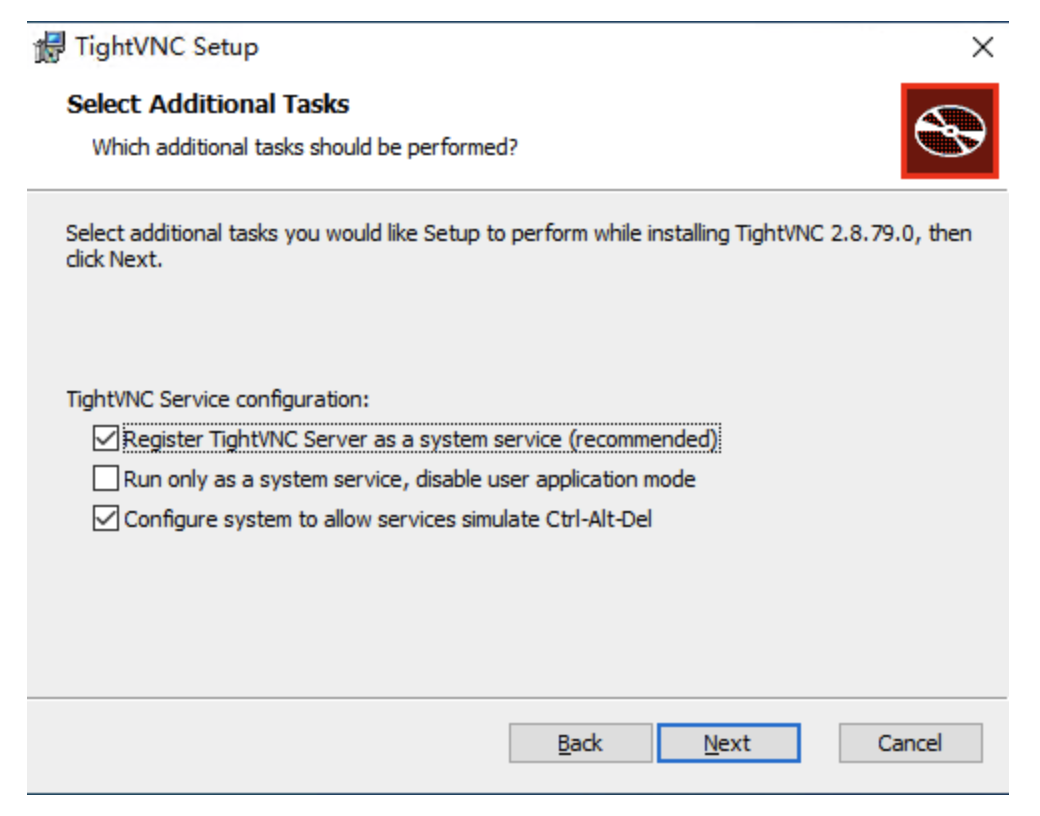Enable Run only as a system service checkbox

(105, 478)
